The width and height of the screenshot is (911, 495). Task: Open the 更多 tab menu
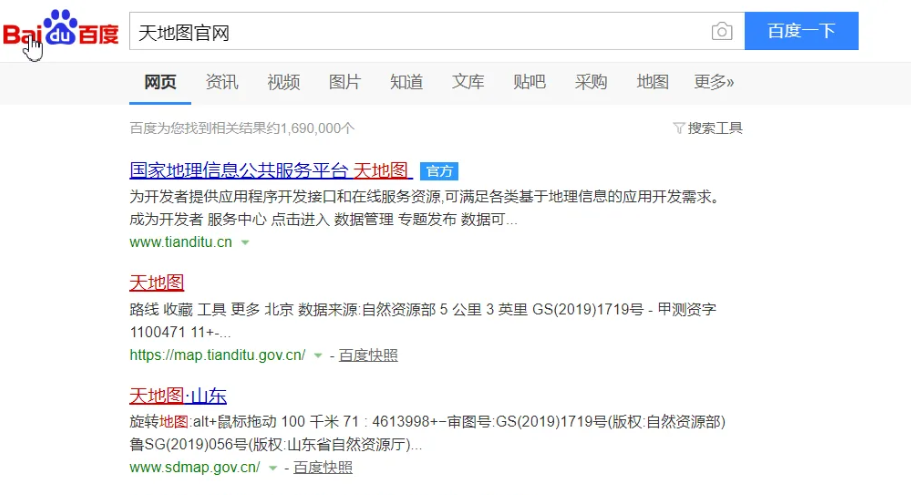(714, 82)
